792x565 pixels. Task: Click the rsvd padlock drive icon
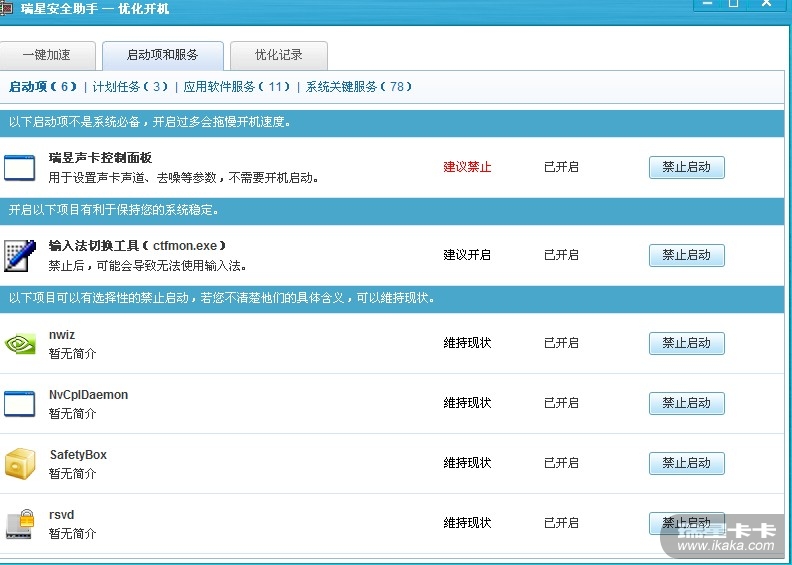[20, 524]
